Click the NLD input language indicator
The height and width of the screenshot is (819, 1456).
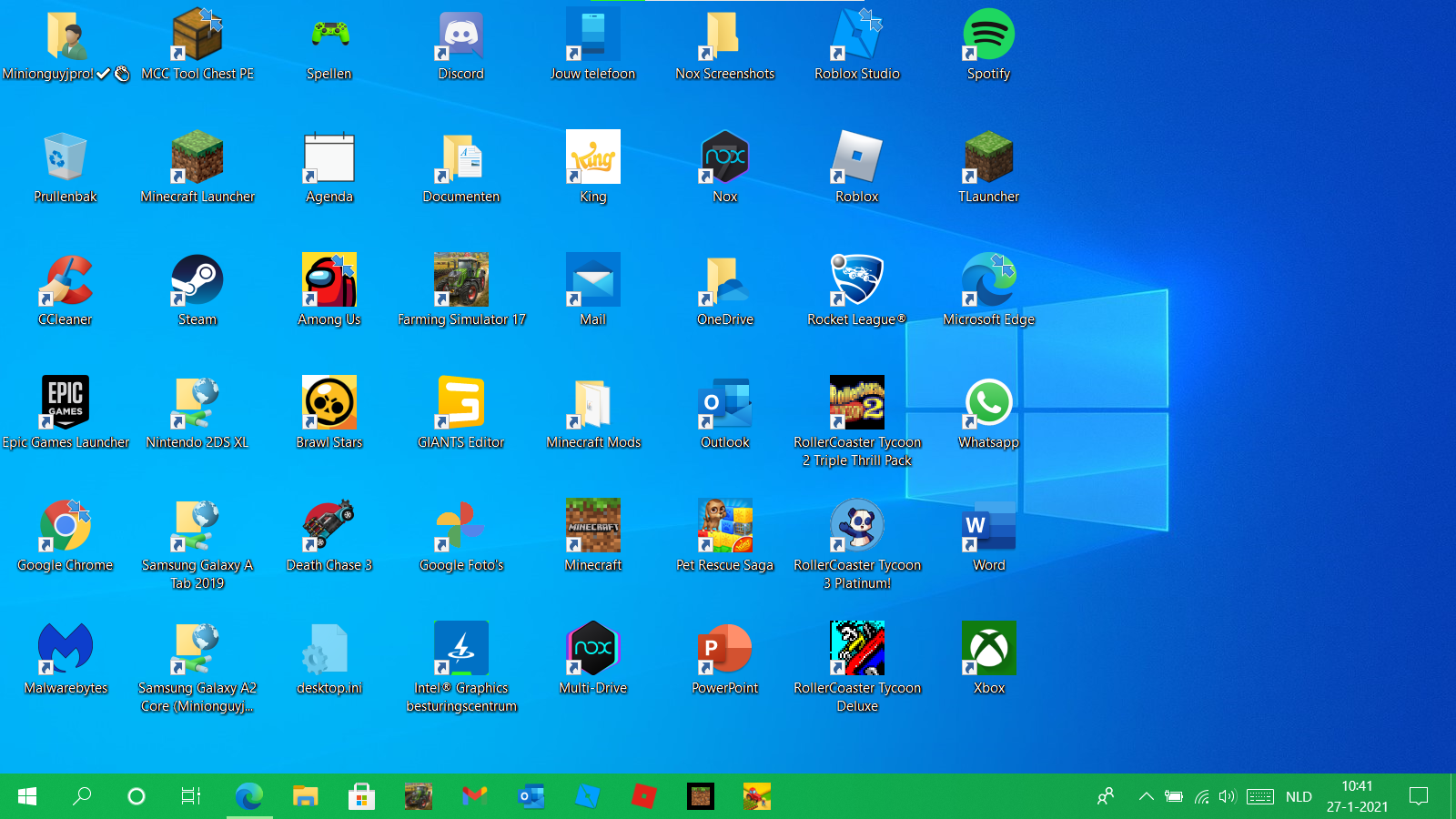tap(1299, 796)
